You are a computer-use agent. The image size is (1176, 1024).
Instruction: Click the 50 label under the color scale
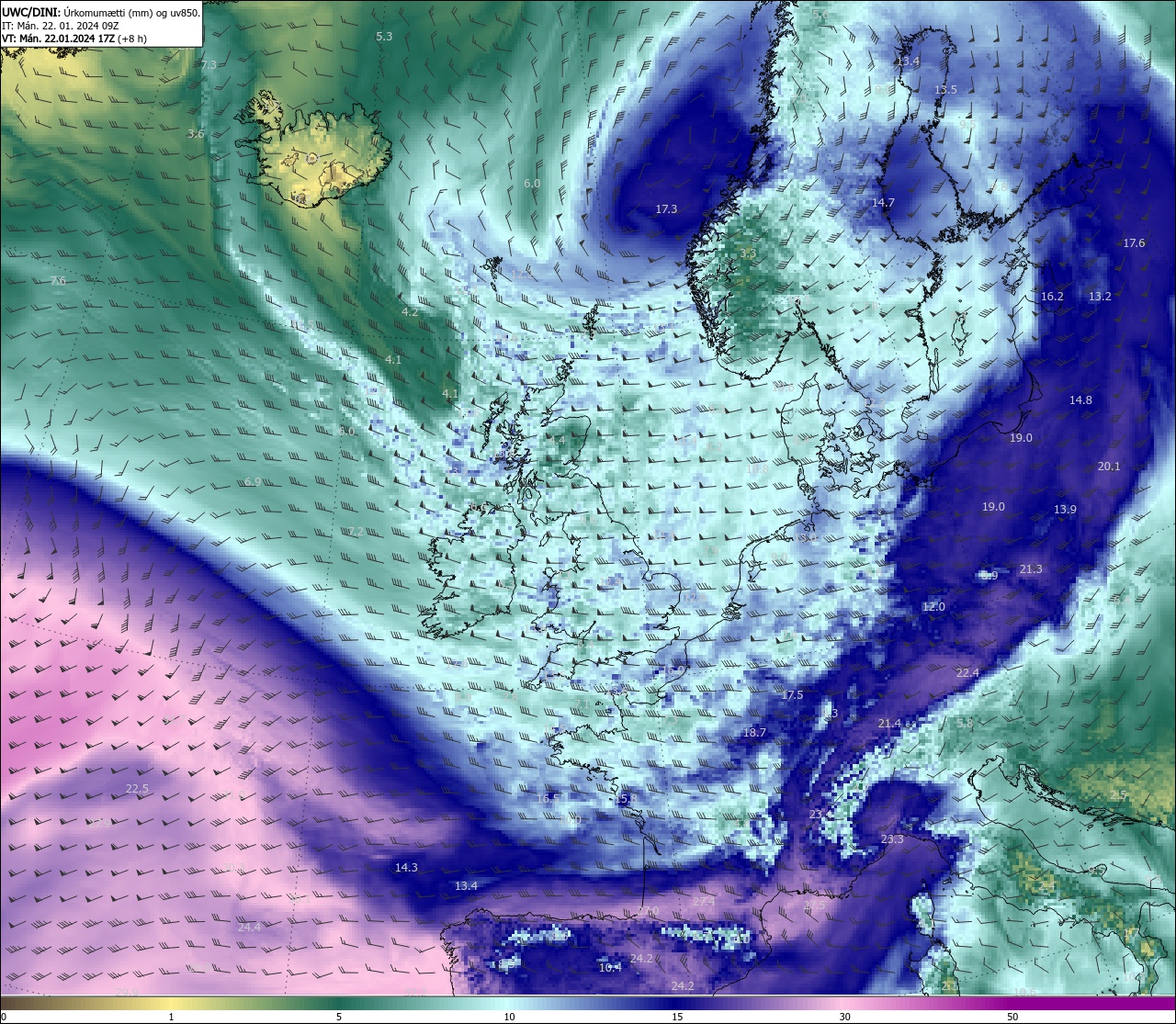pyautogui.click(x=1012, y=1017)
